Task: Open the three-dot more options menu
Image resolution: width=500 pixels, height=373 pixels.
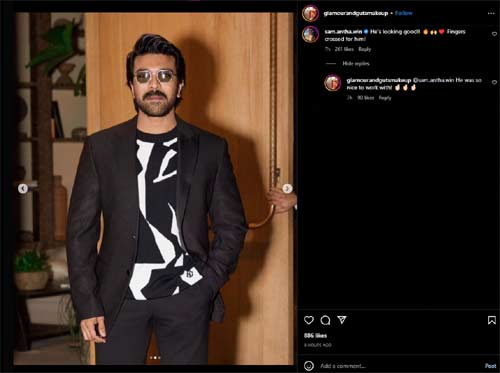Action: 491,13
